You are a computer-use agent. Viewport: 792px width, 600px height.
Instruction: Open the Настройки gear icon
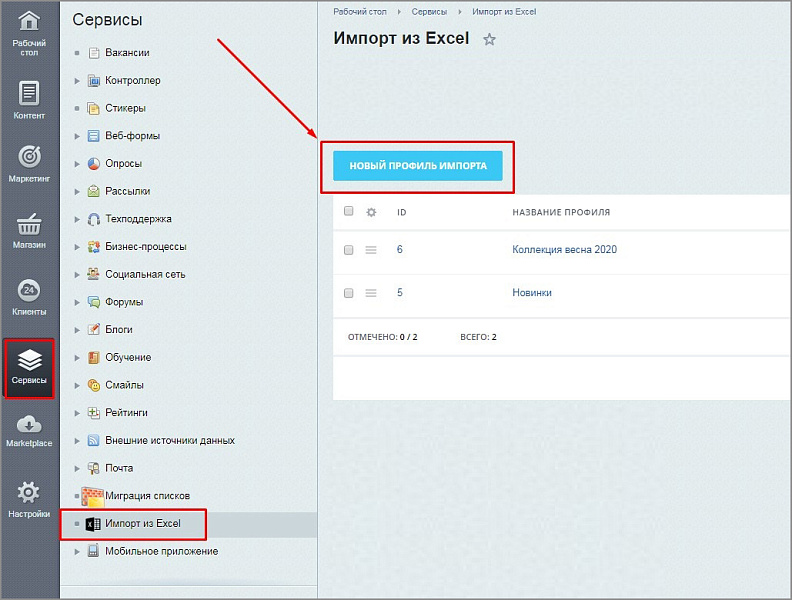pyautogui.click(x=29, y=494)
